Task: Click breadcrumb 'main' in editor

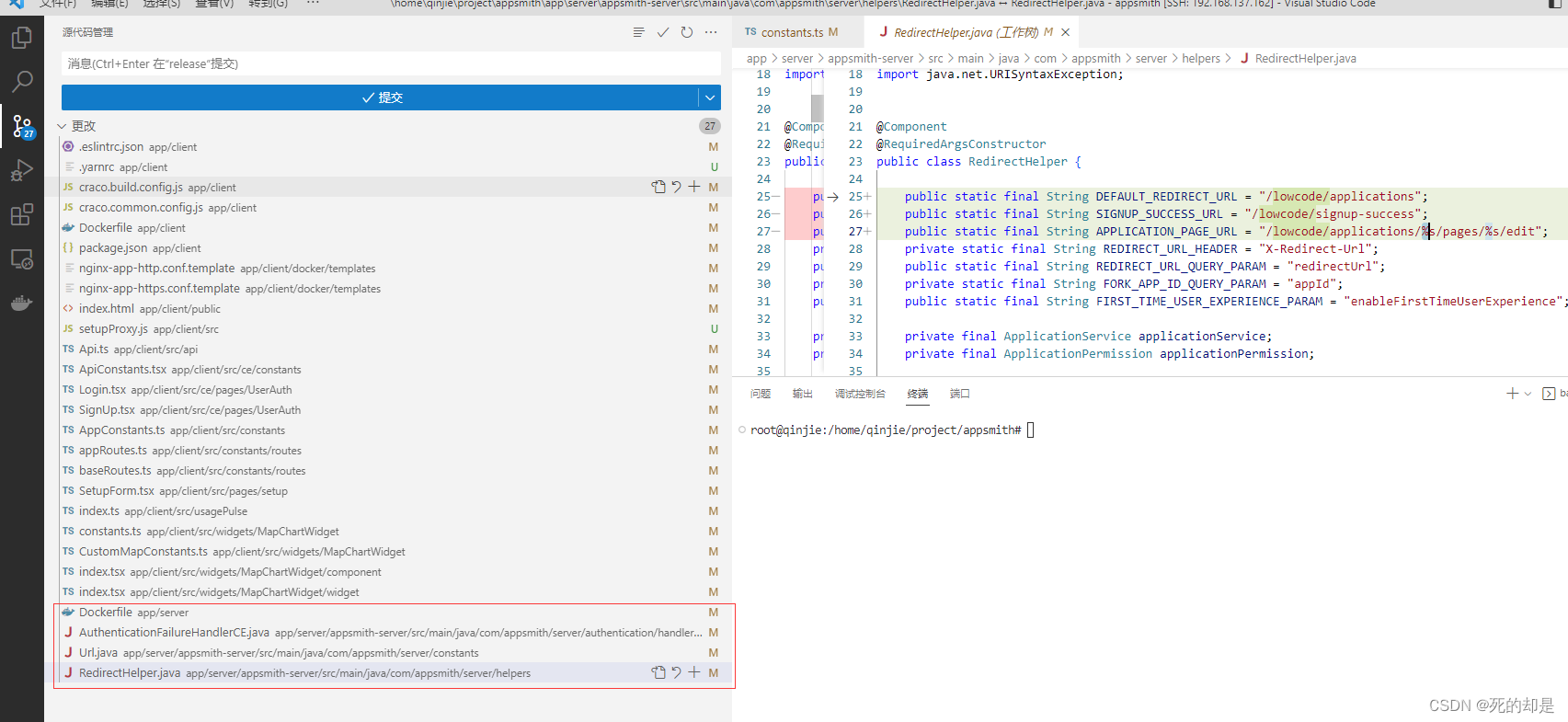Action: (x=970, y=58)
